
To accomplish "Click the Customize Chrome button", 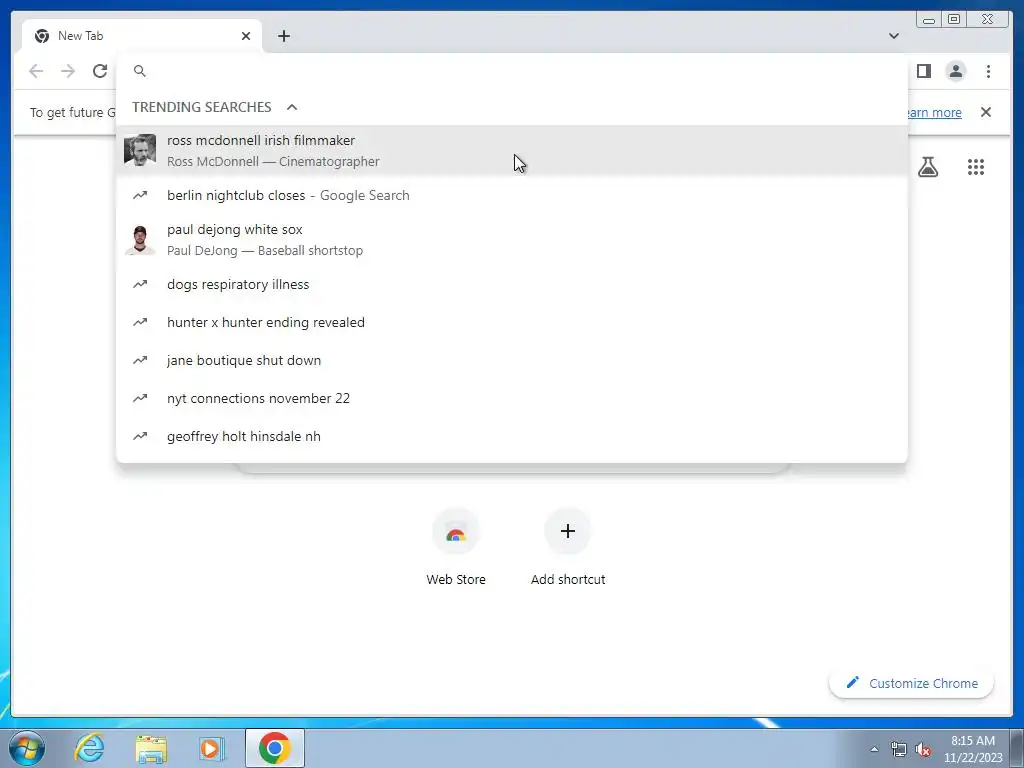I will (911, 683).
